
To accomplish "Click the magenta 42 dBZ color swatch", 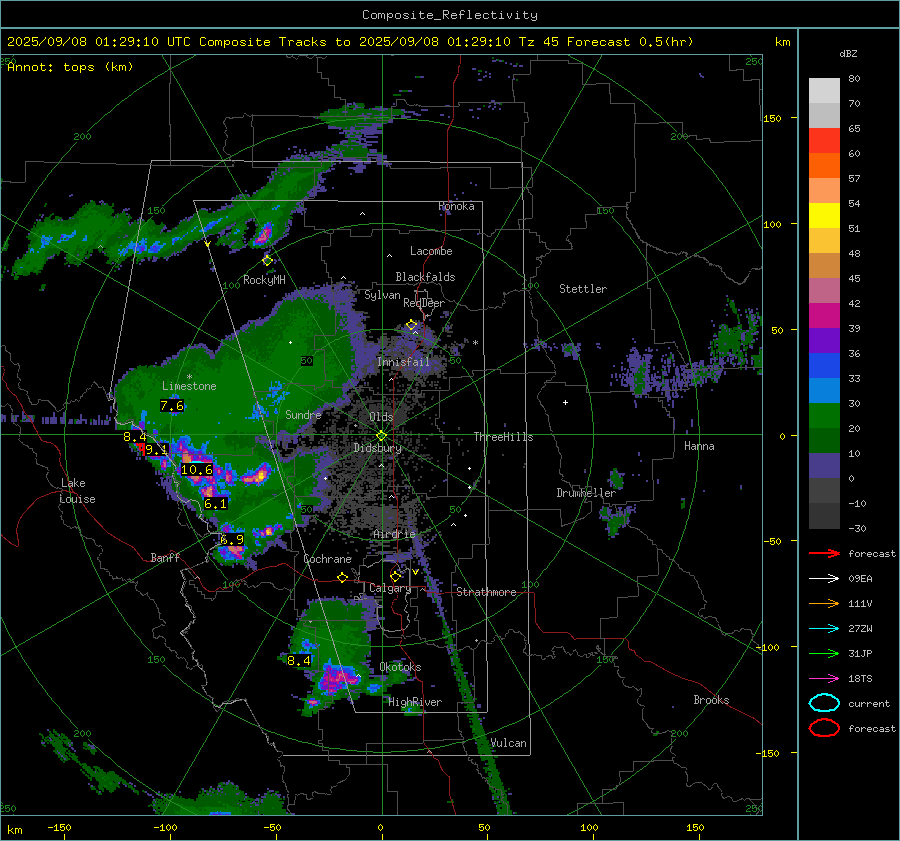I will tap(824, 315).
